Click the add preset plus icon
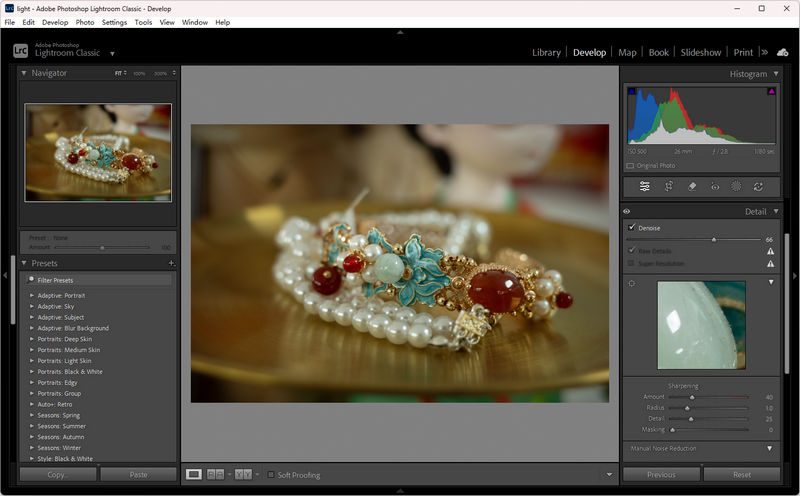Viewport: 800px width, 496px height. tap(171, 263)
